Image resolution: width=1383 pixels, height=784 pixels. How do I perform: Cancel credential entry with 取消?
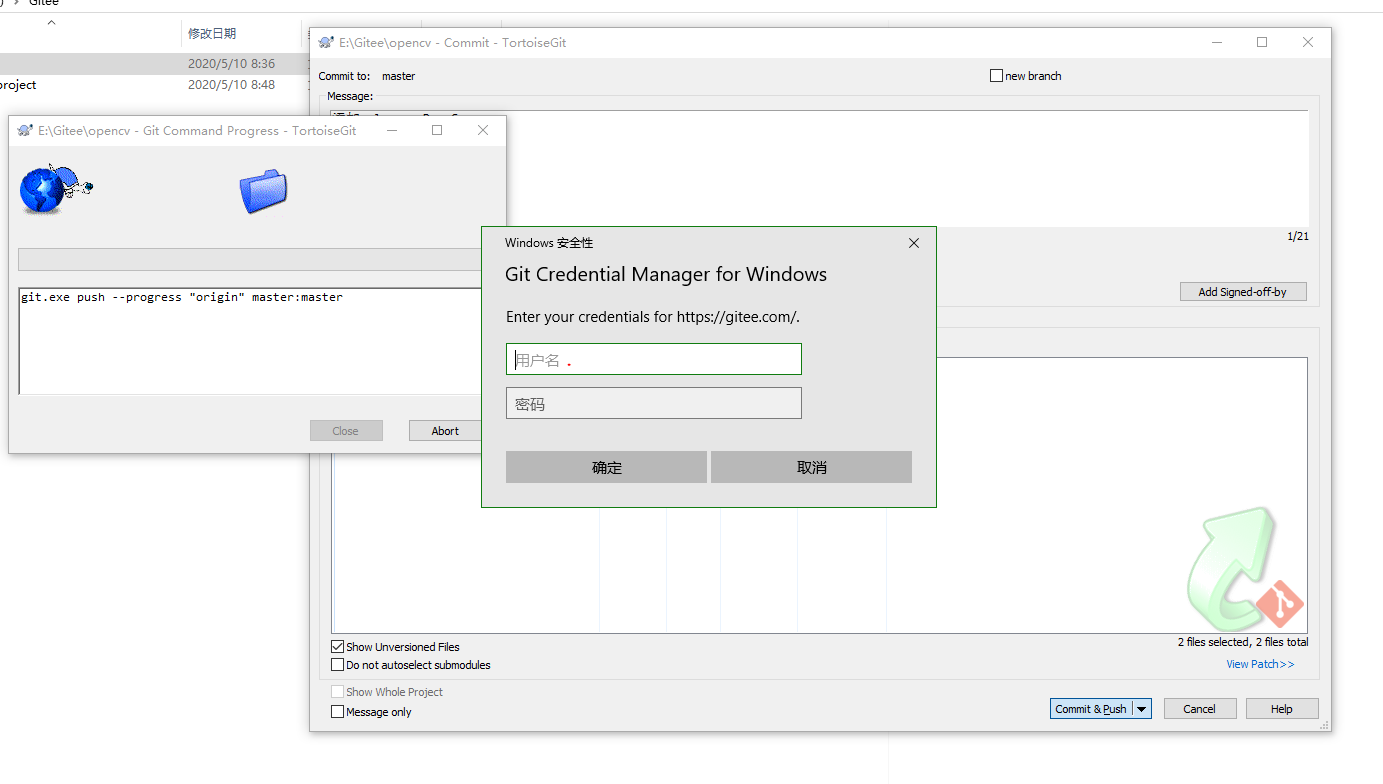click(x=811, y=467)
